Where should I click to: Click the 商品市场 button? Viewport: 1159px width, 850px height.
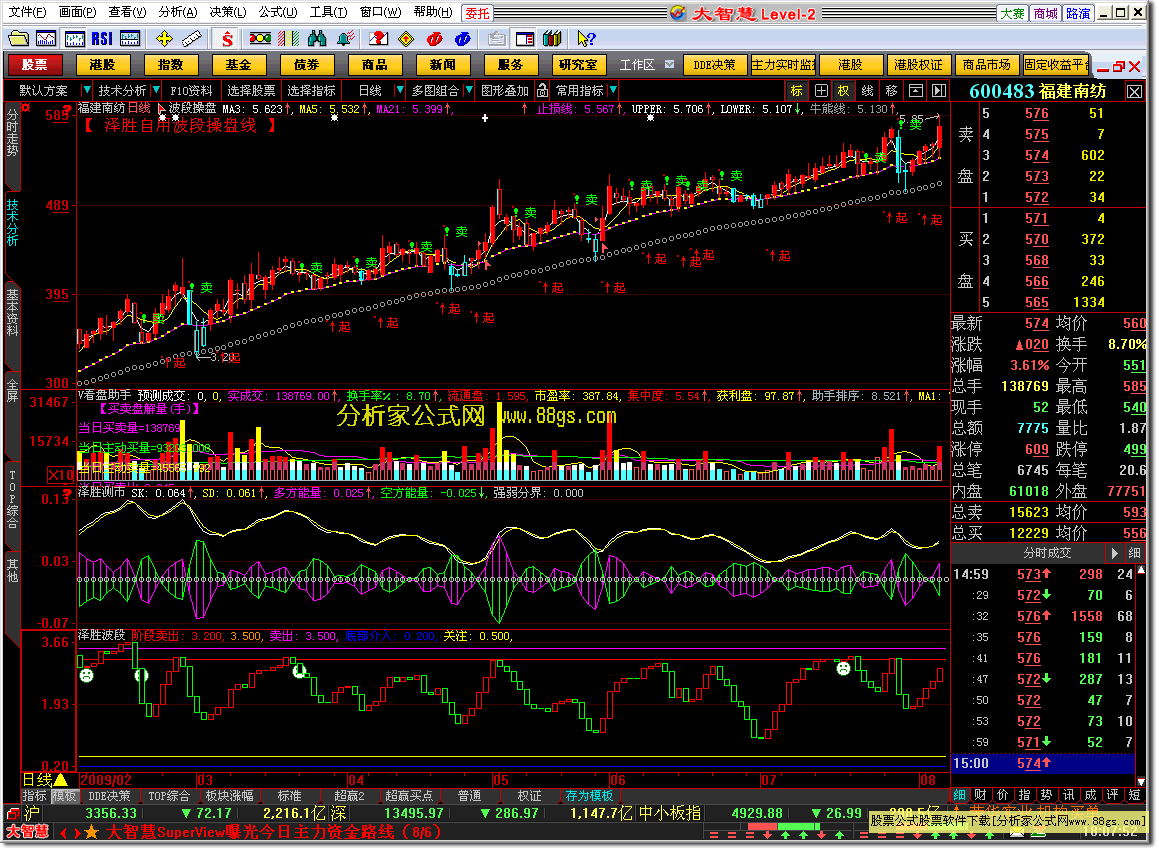(x=986, y=65)
